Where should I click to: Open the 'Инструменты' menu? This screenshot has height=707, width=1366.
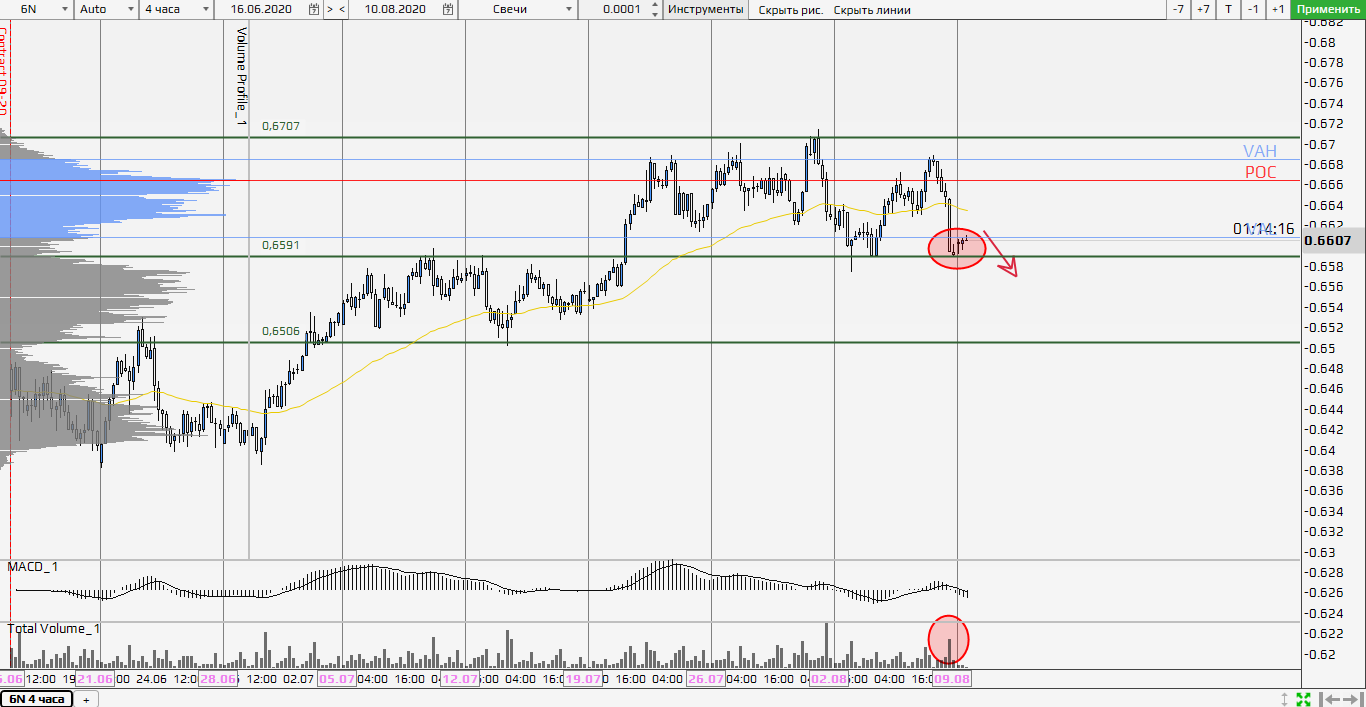(705, 9)
